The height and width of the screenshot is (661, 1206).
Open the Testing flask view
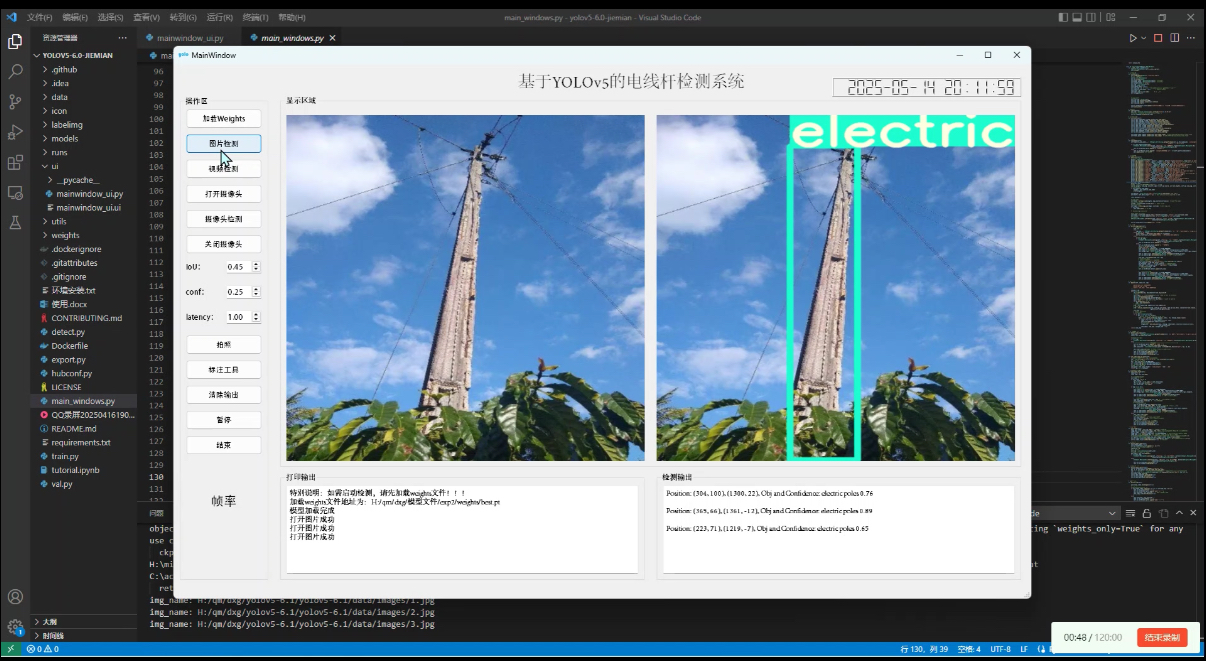15,222
